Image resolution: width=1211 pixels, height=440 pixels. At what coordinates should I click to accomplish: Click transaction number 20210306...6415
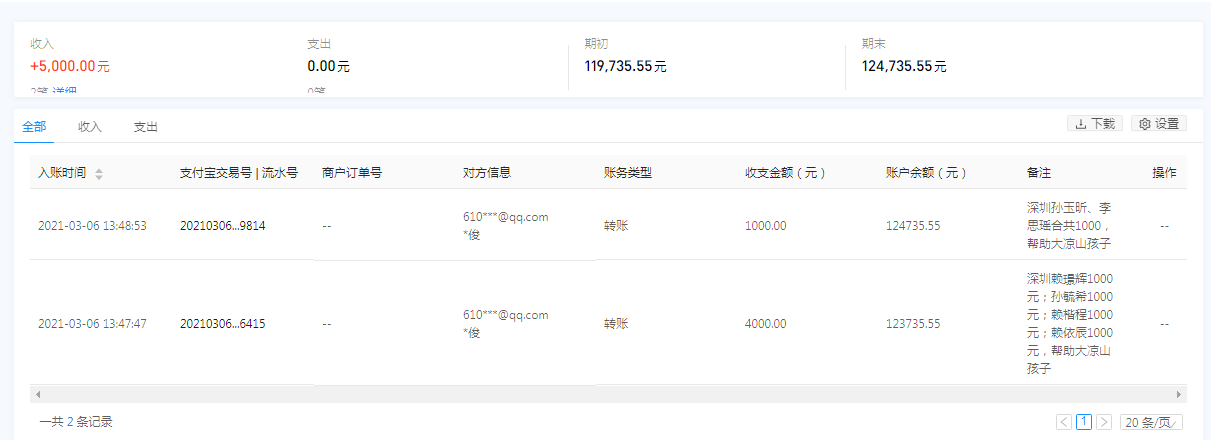click(222, 324)
